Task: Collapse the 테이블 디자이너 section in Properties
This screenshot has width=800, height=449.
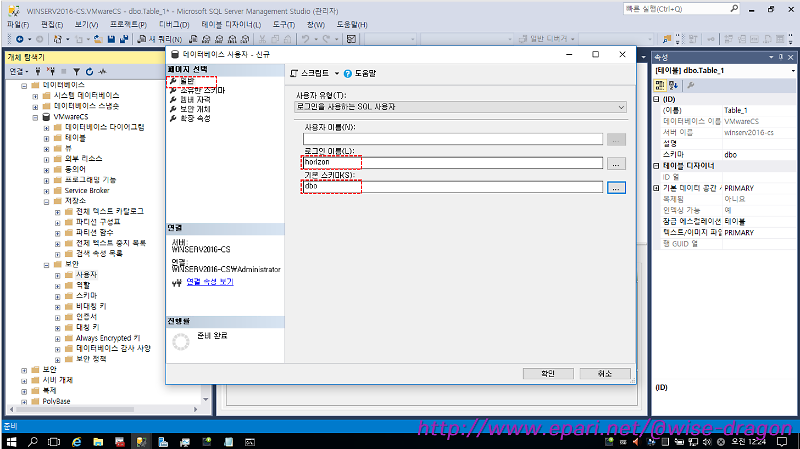Action: [657, 166]
